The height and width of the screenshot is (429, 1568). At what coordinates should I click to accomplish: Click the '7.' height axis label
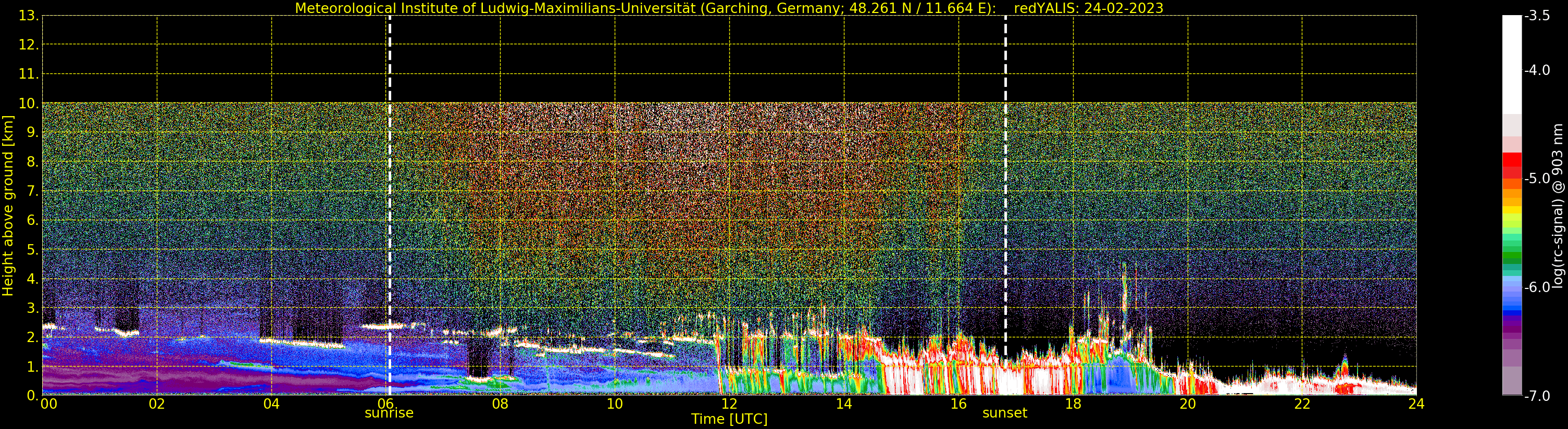coord(33,191)
